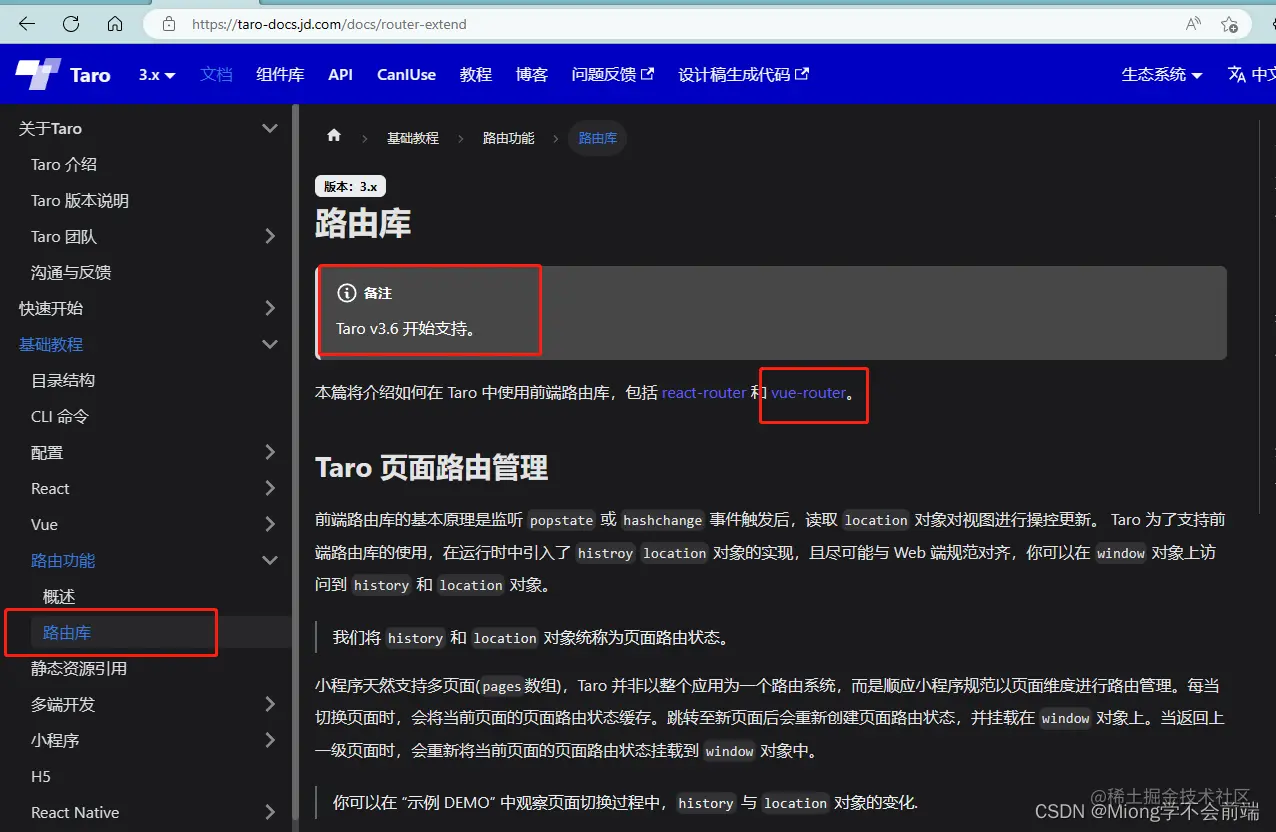Open 静态资源引用 sidebar page
1276x832 pixels.
79,669
